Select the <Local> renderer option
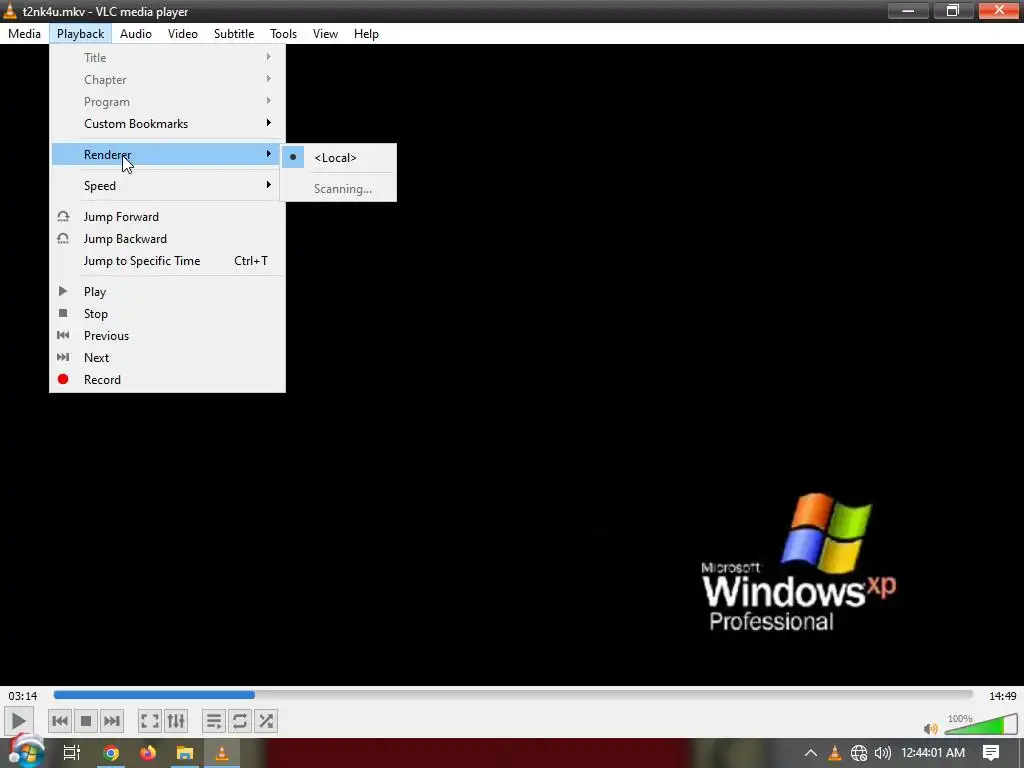This screenshot has height=768, width=1024. click(x=338, y=157)
